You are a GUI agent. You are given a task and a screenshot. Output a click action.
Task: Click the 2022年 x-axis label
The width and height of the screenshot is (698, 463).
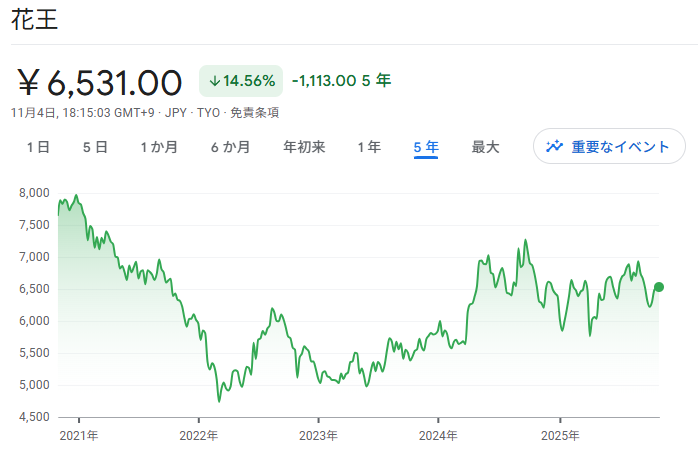click(198, 436)
